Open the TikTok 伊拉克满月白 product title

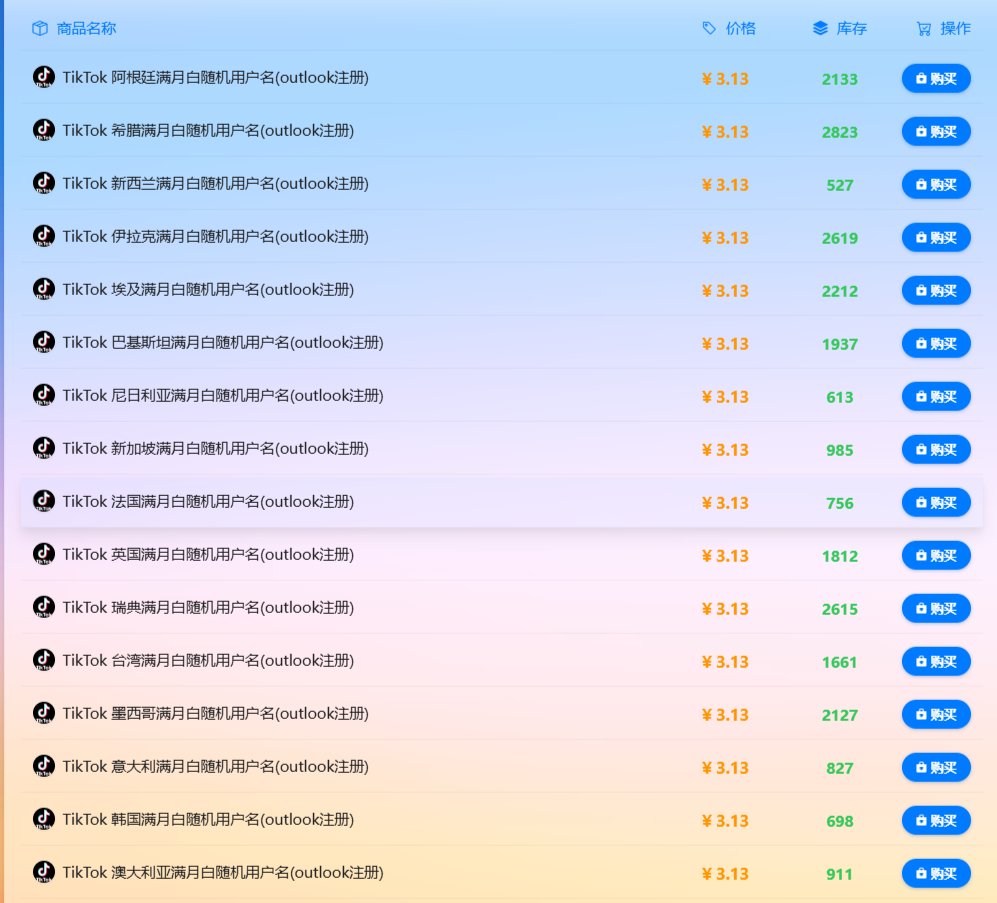point(216,237)
